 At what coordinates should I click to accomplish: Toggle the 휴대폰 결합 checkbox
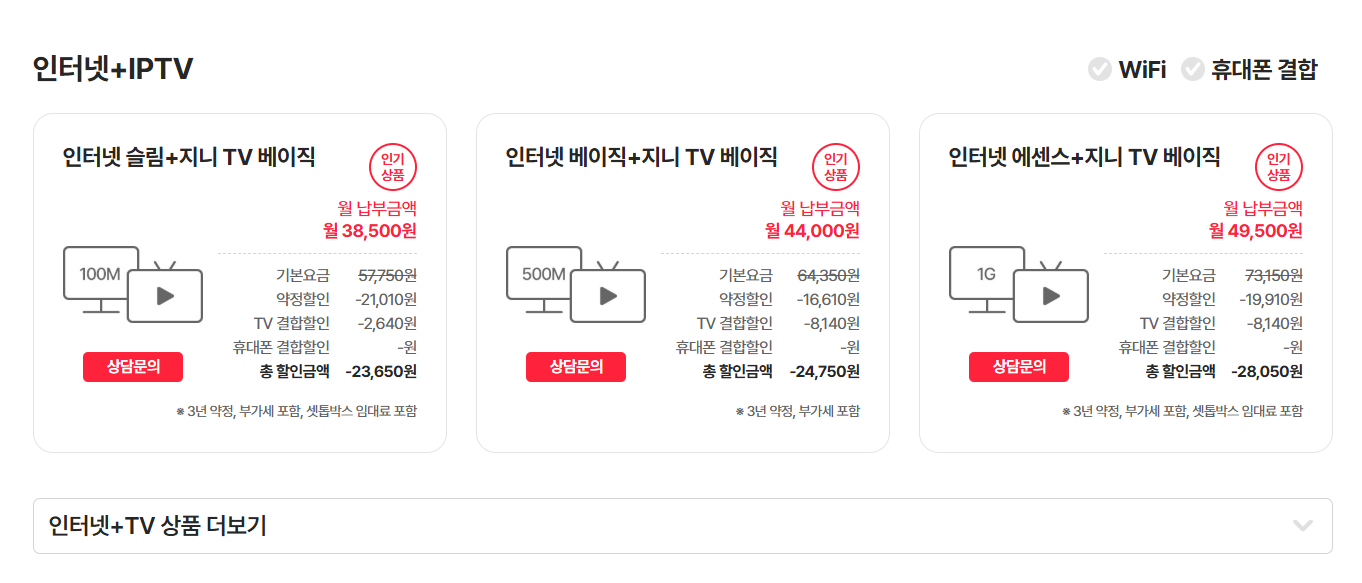[1192, 69]
